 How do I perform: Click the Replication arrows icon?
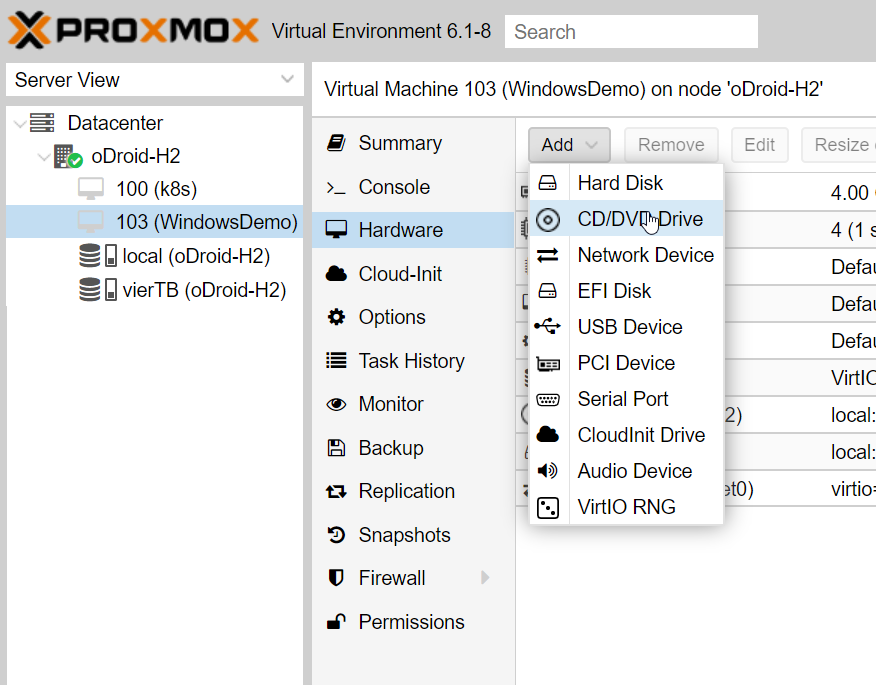(x=336, y=492)
